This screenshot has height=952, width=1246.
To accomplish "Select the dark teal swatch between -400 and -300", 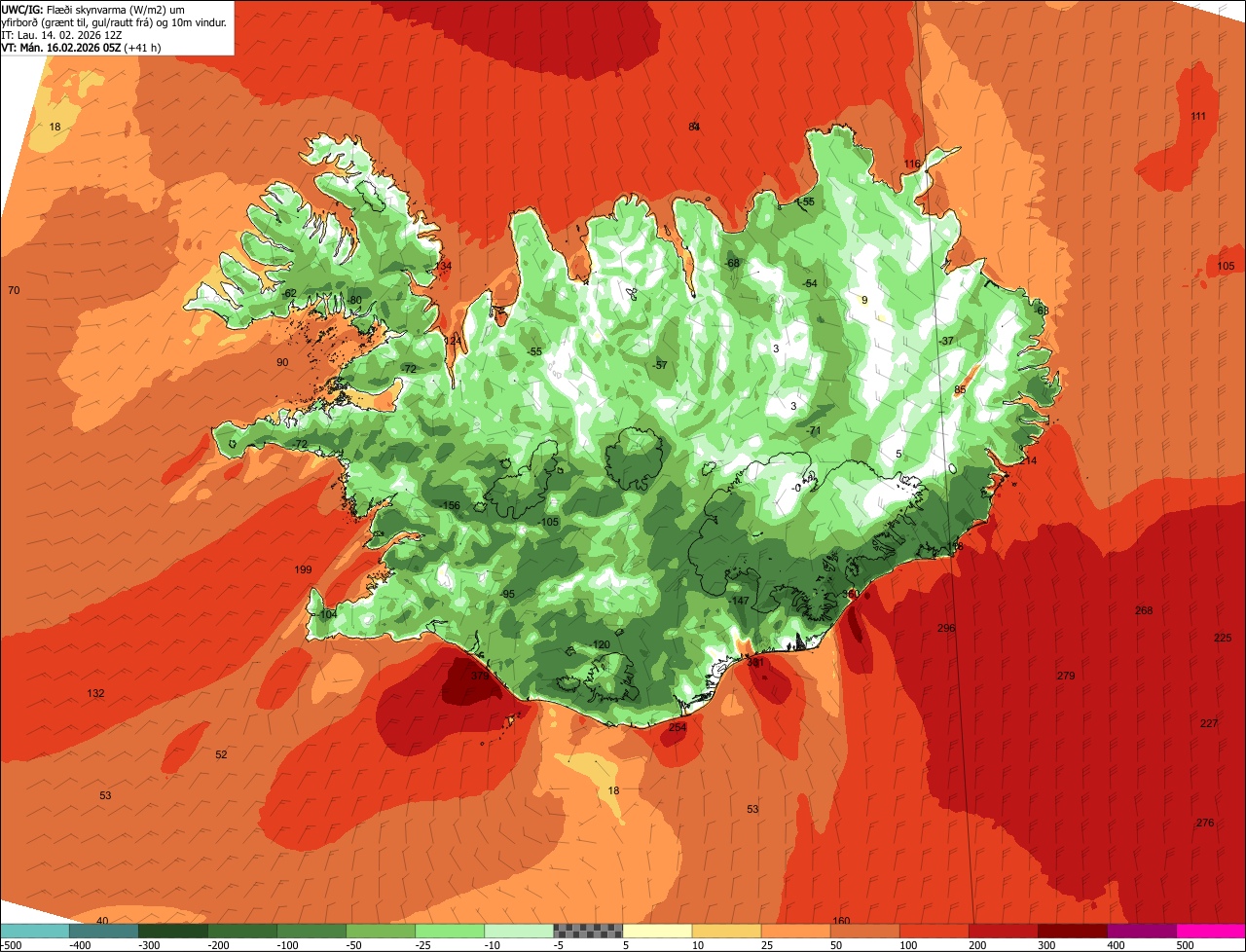I will [103, 931].
